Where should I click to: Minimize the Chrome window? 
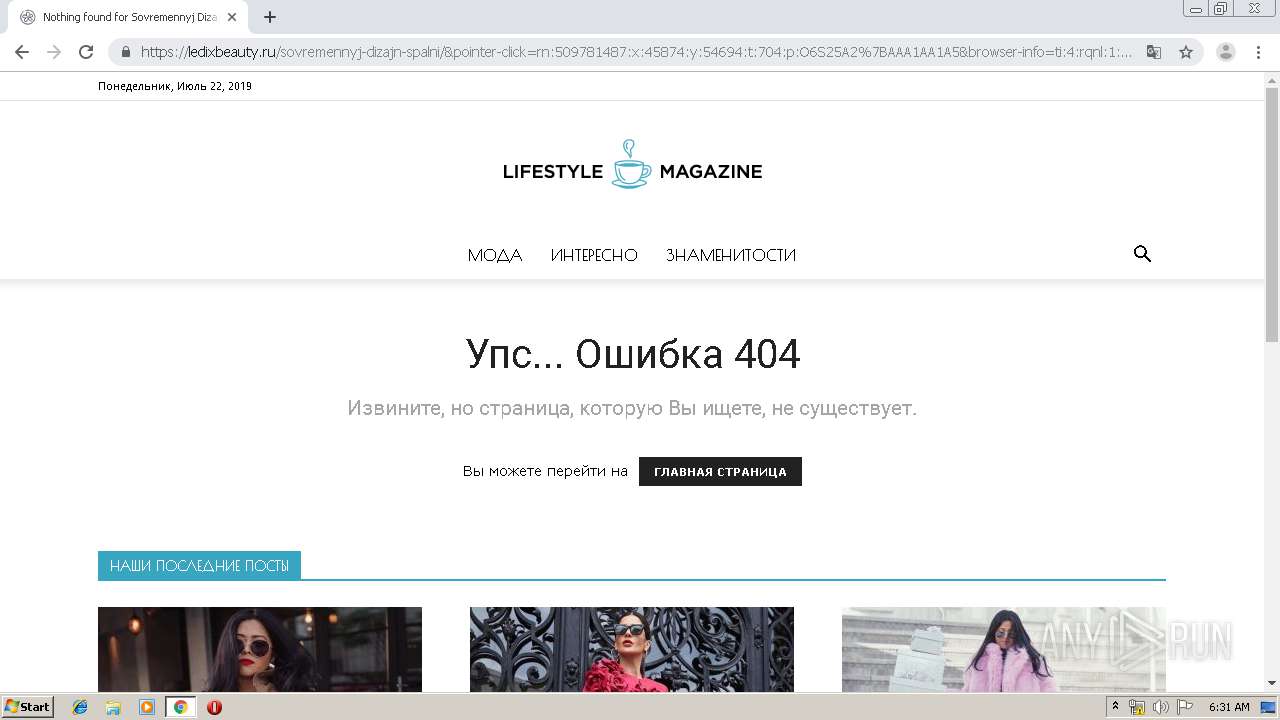coord(1196,9)
